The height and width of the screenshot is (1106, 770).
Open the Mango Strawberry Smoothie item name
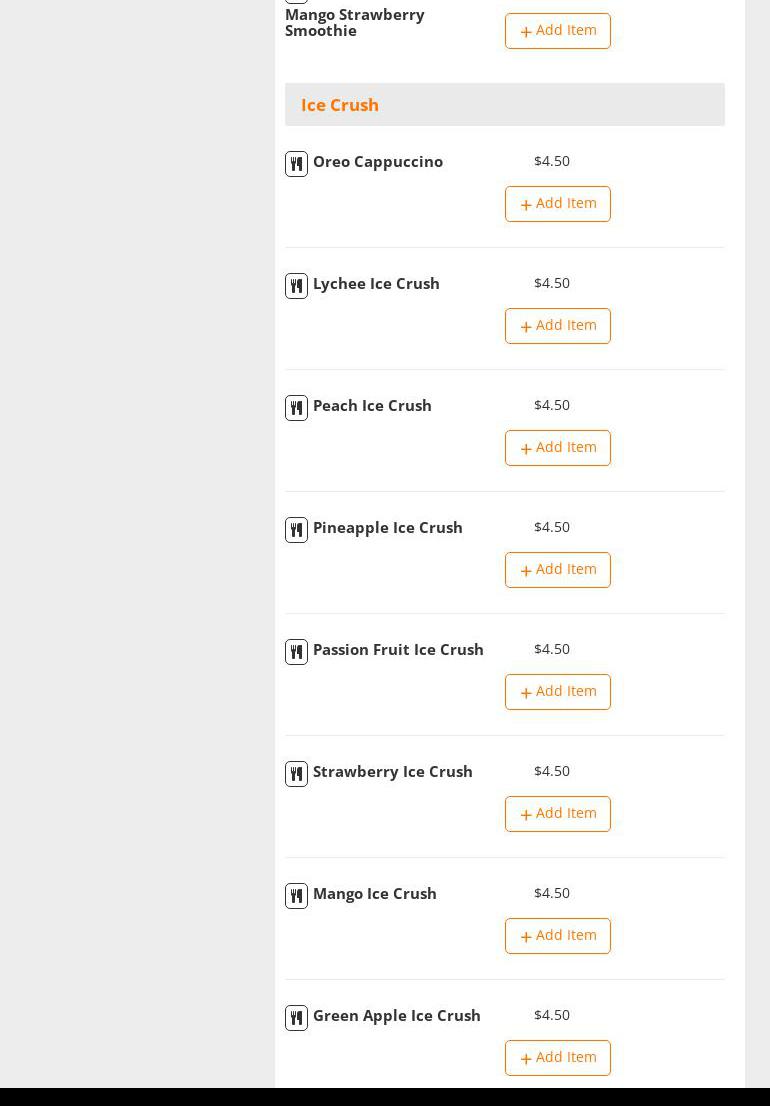(x=355, y=23)
